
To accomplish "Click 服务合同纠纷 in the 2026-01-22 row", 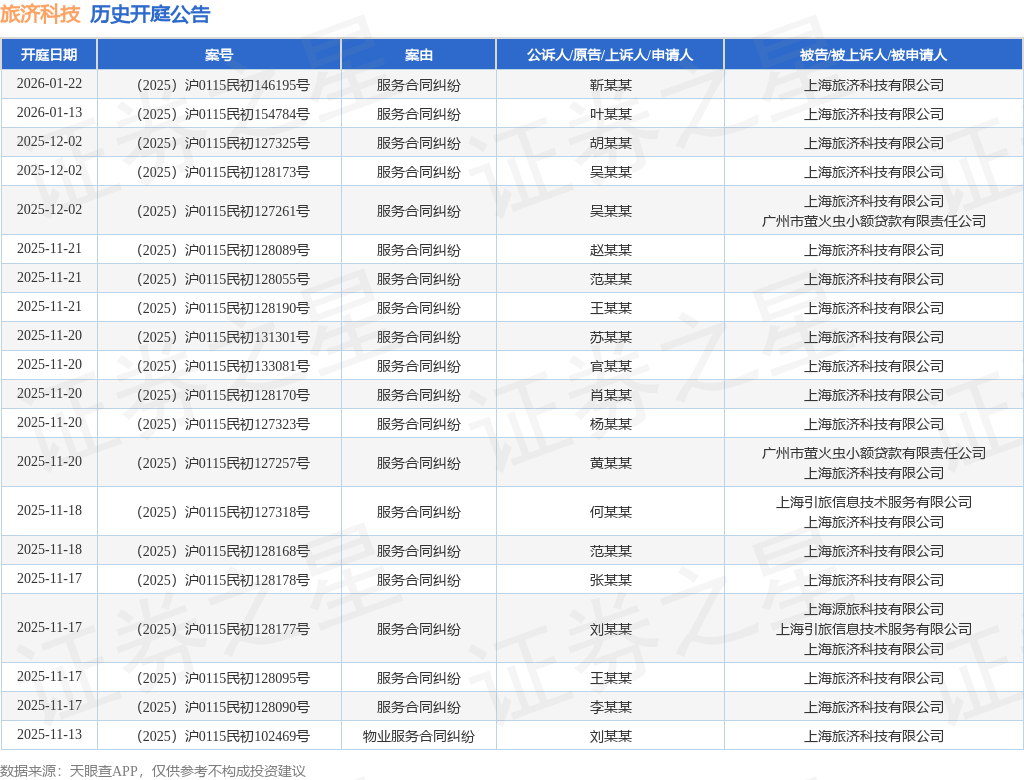I will click(419, 85).
